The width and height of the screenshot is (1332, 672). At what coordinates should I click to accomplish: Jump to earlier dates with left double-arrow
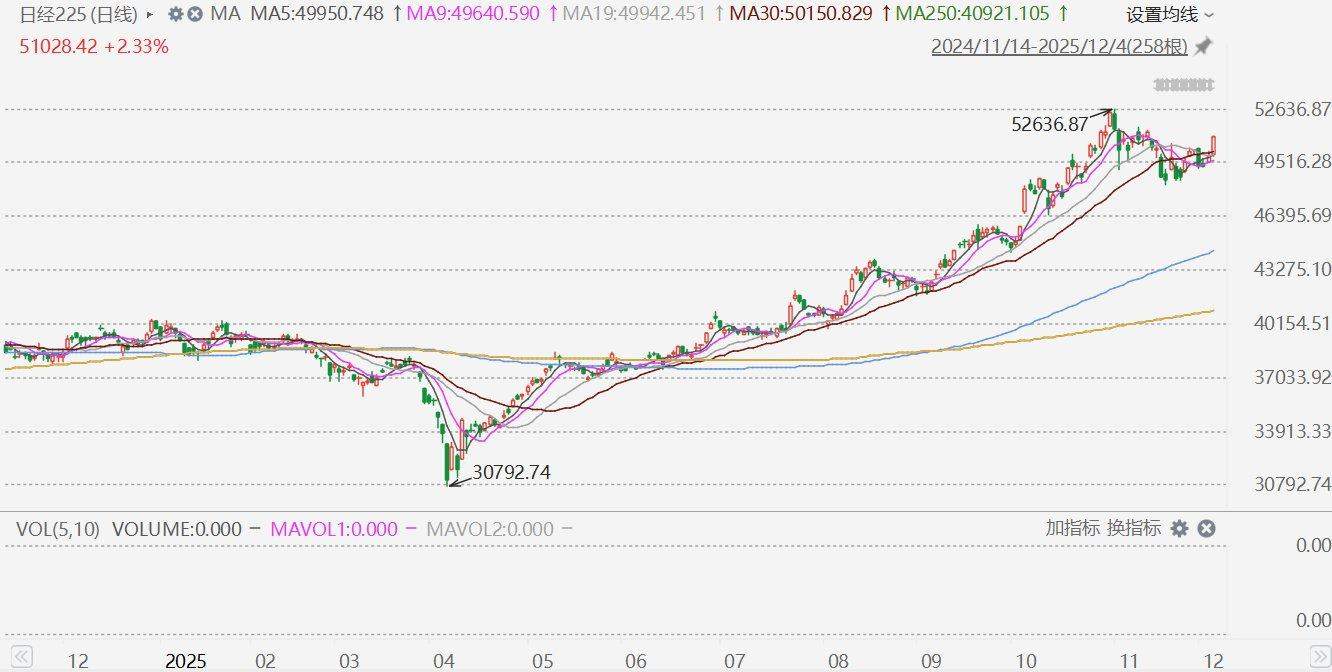(x=21, y=657)
